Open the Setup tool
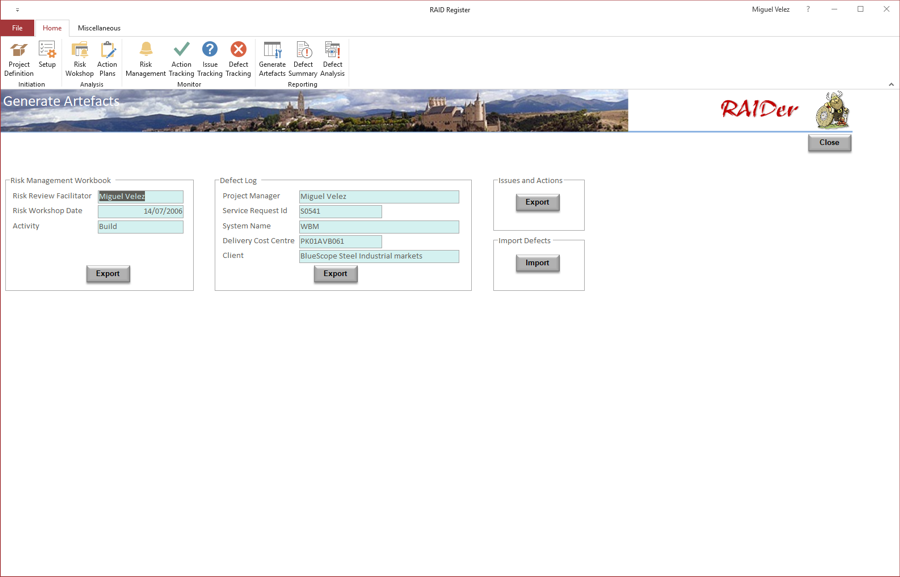Screen dimensions: 900x577 coord(47,55)
